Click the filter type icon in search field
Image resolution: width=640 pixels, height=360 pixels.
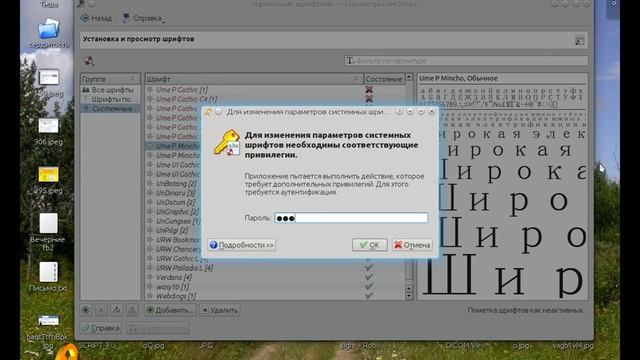click(x=350, y=61)
